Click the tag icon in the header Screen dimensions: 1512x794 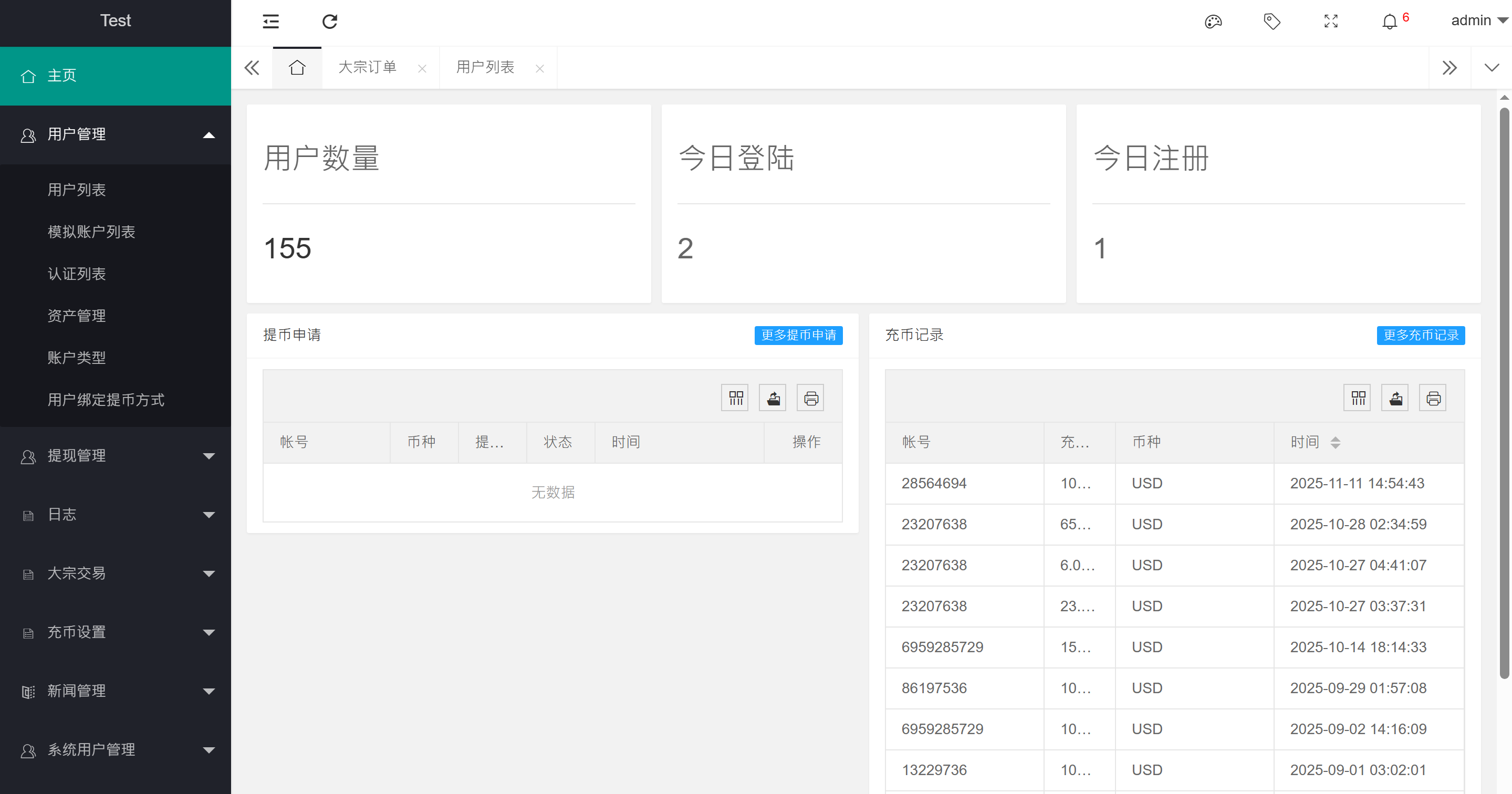(1271, 22)
